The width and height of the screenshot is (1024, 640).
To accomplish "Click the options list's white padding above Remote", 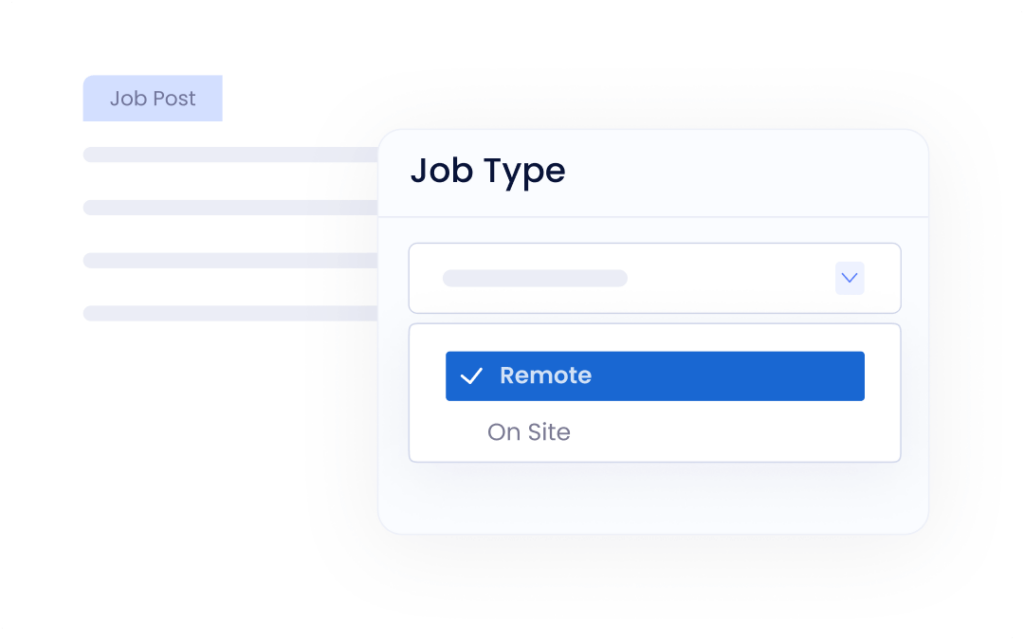I will [x=654, y=337].
